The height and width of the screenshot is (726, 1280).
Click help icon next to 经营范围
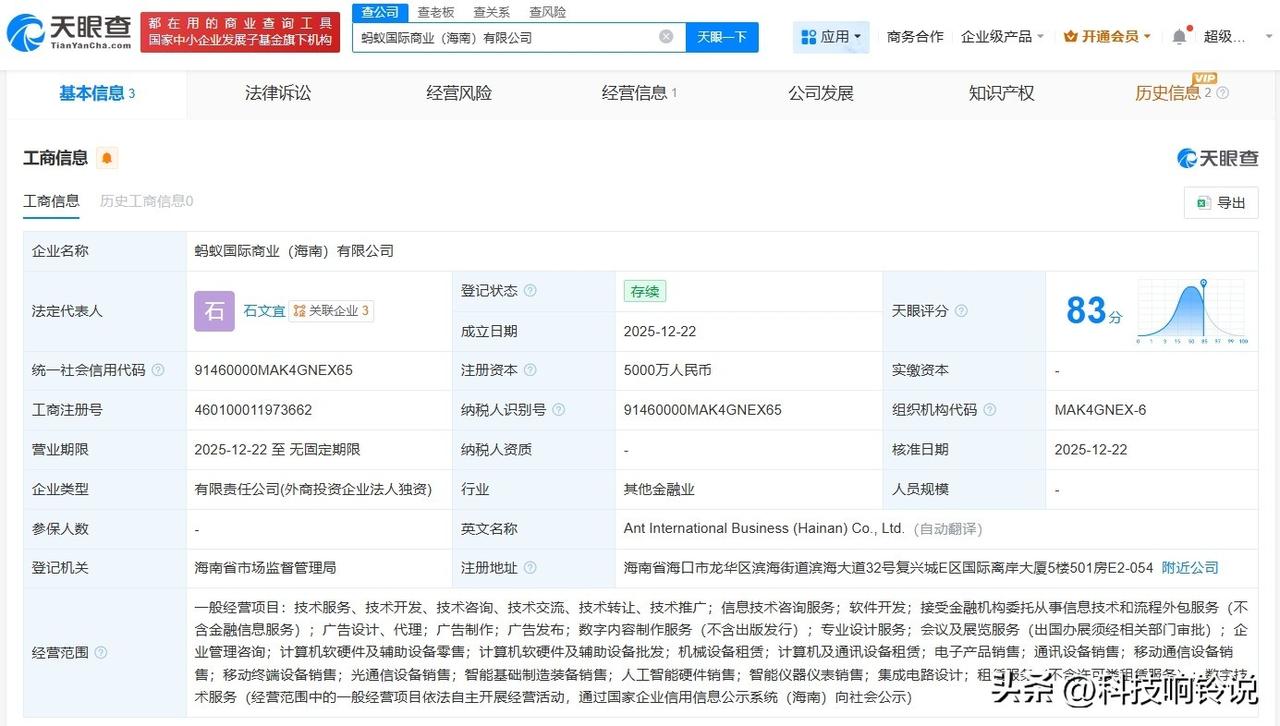(101, 653)
